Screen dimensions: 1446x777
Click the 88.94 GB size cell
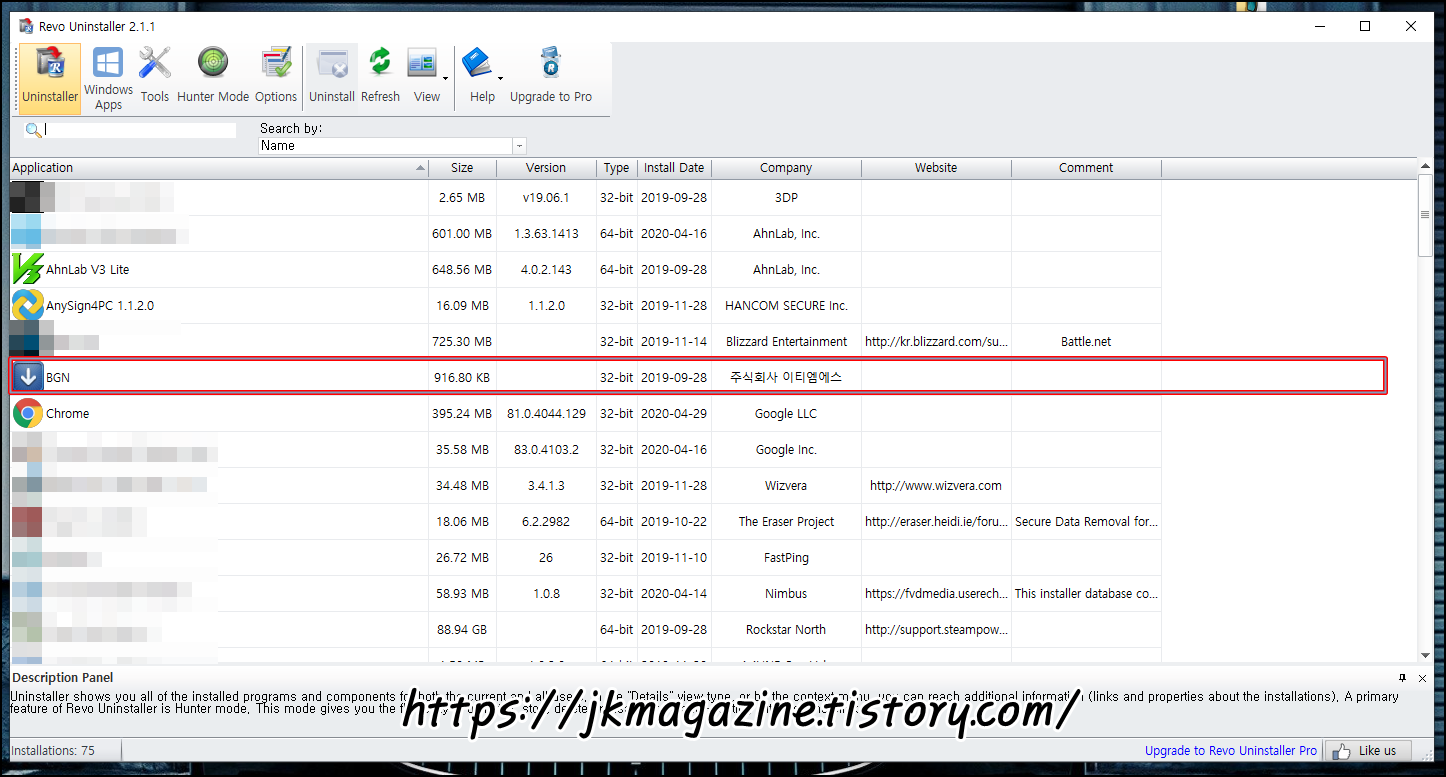462,629
